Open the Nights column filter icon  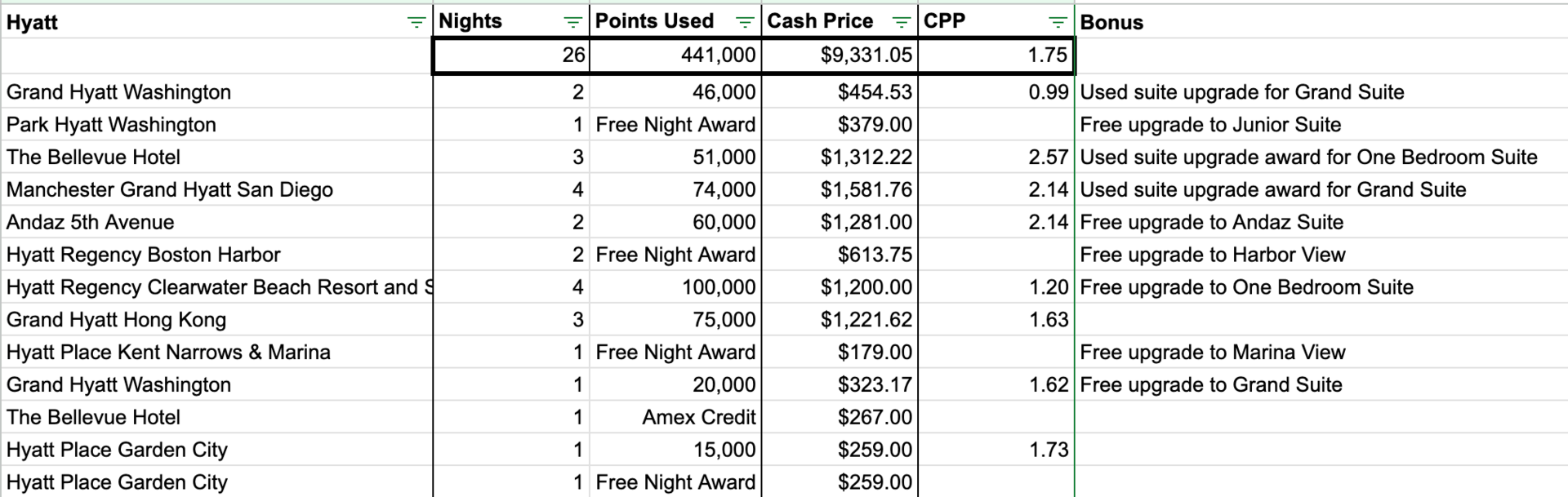(573, 23)
